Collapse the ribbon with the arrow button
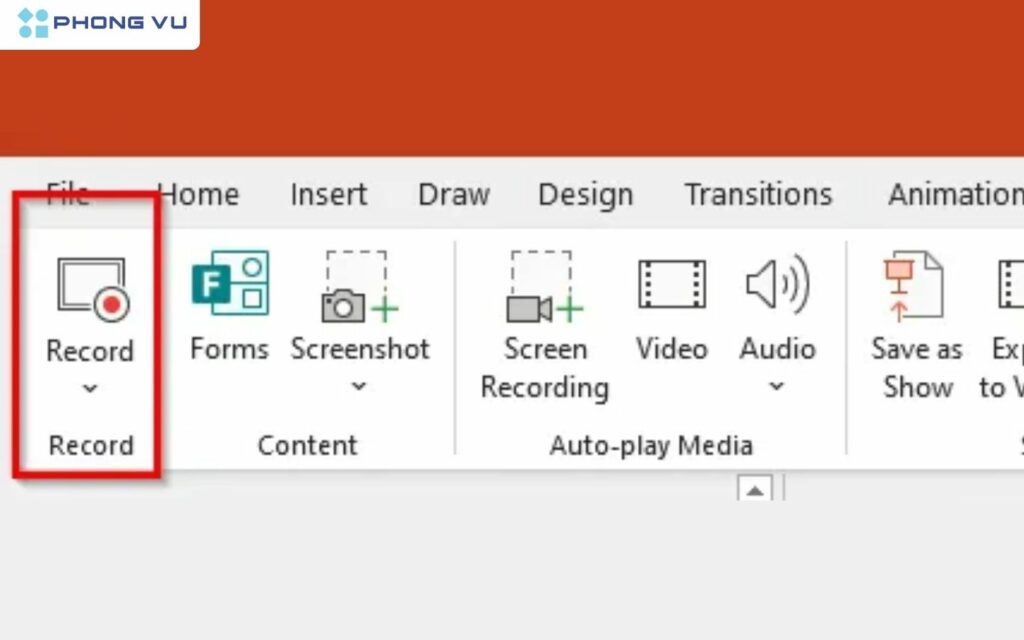 [757, 487]
